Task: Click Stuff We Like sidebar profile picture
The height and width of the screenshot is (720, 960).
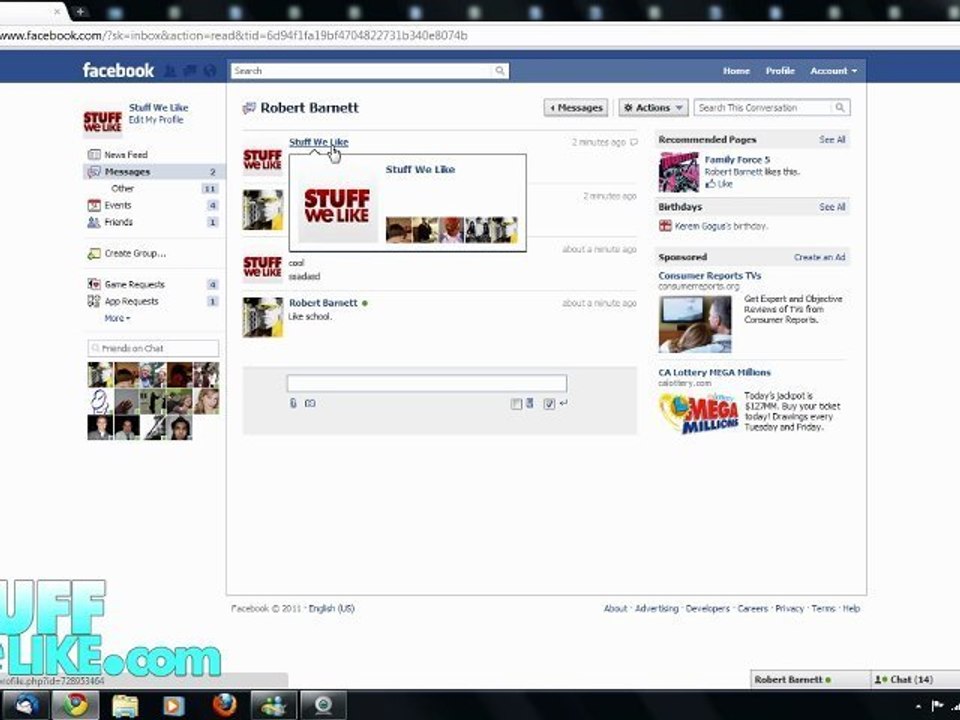Action: [x=102, y=121]
